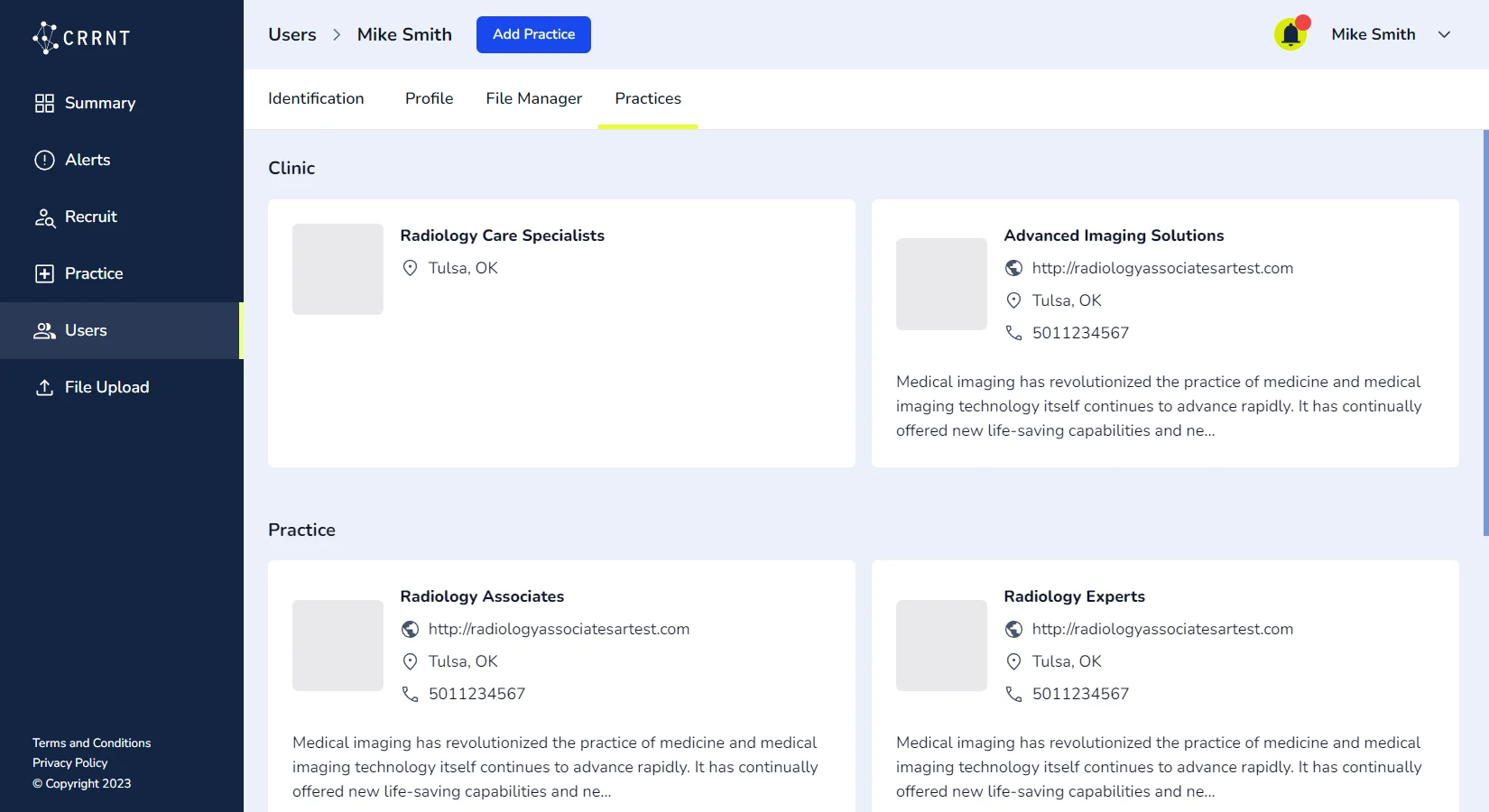Expand the Mike Smith account dropdown arrow
The image size is (1489, 812).
(1444, 35)
